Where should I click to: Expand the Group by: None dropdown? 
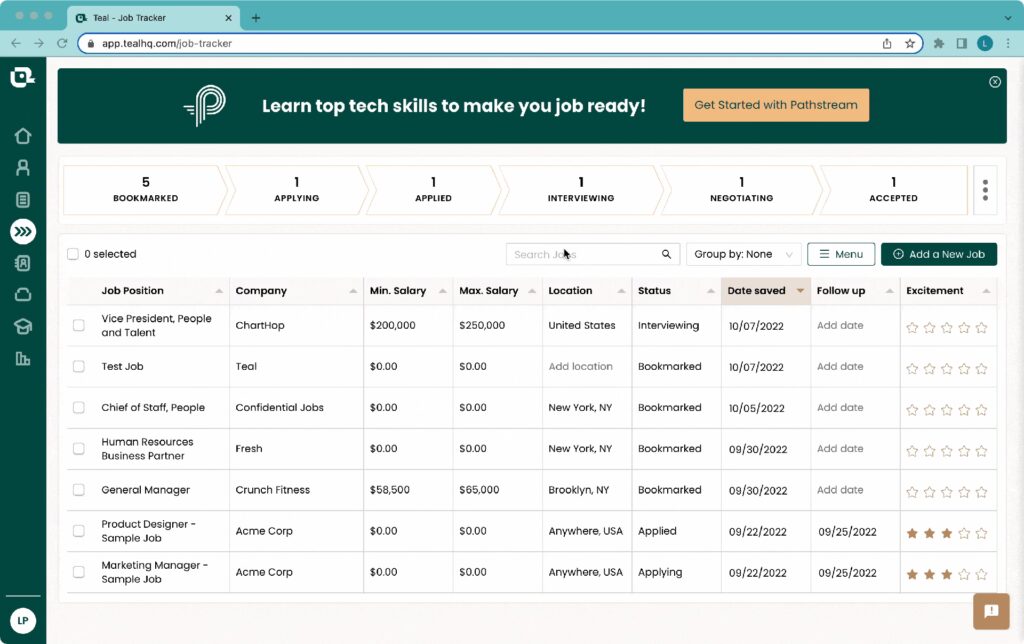(x=743, y=254)
